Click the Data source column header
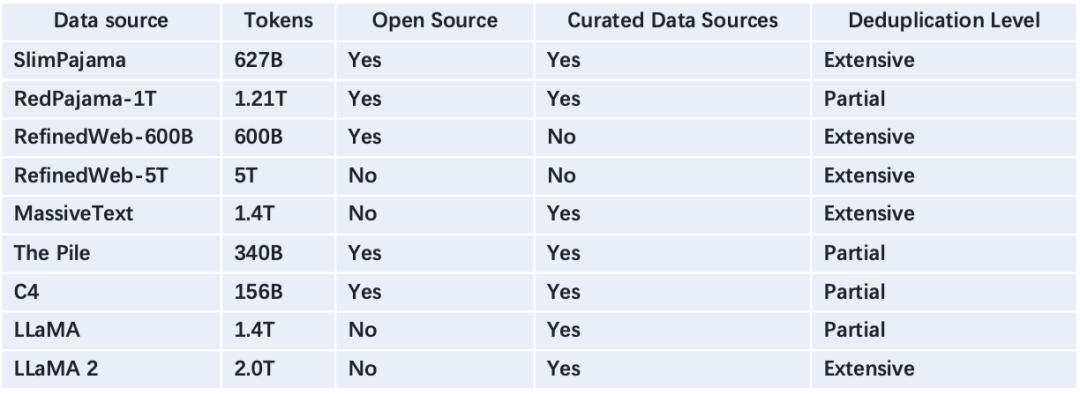The image size is (1080, 395). [x=111, y=21]
